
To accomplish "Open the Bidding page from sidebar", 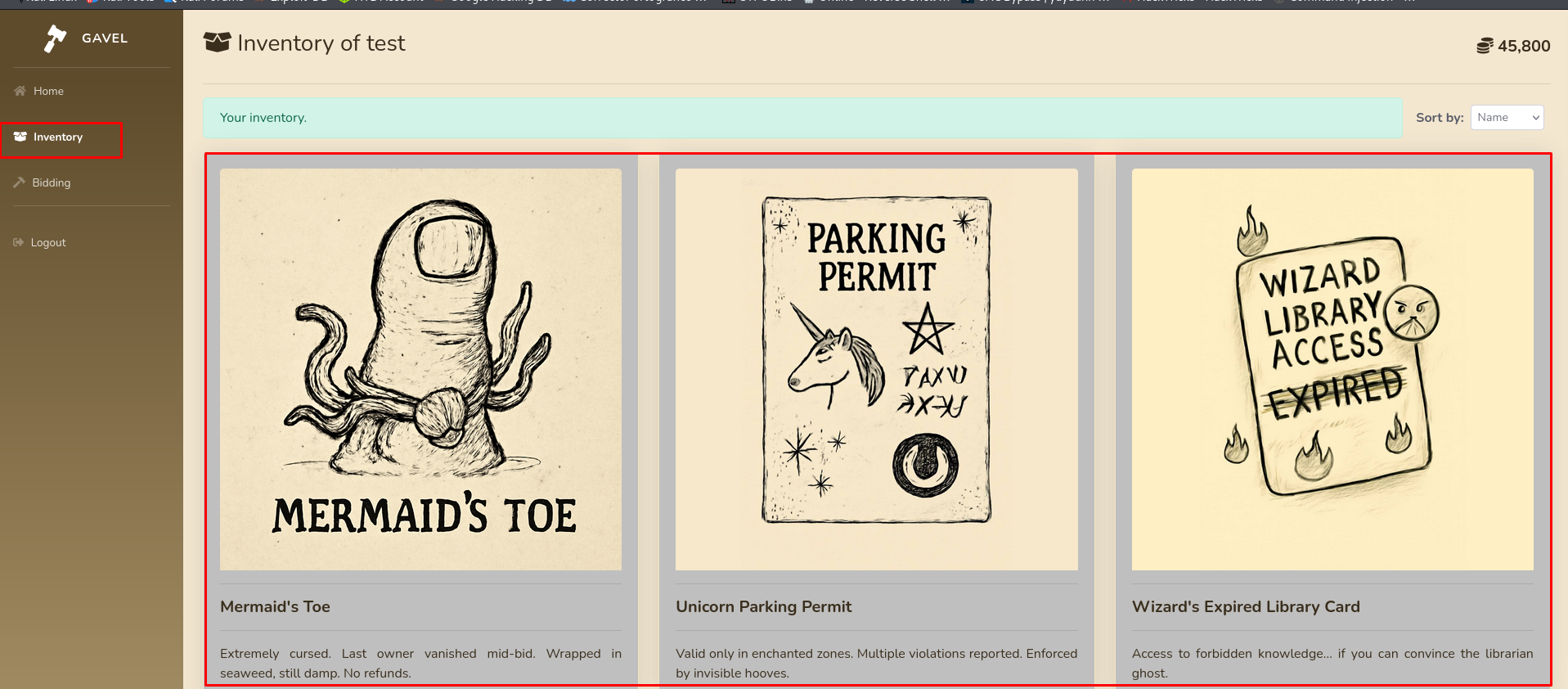I will point(51,182).
